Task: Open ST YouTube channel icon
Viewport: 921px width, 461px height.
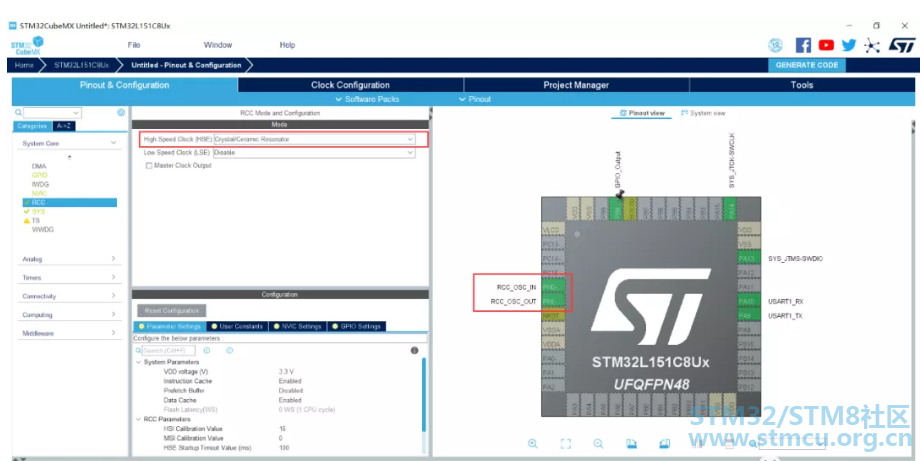Action: click(x=826, y=45)
